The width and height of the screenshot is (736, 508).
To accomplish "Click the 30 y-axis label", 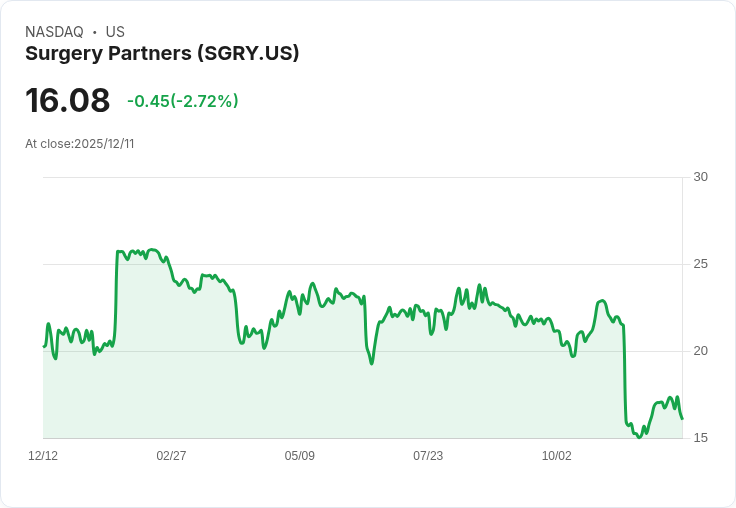I will (700, 177).
